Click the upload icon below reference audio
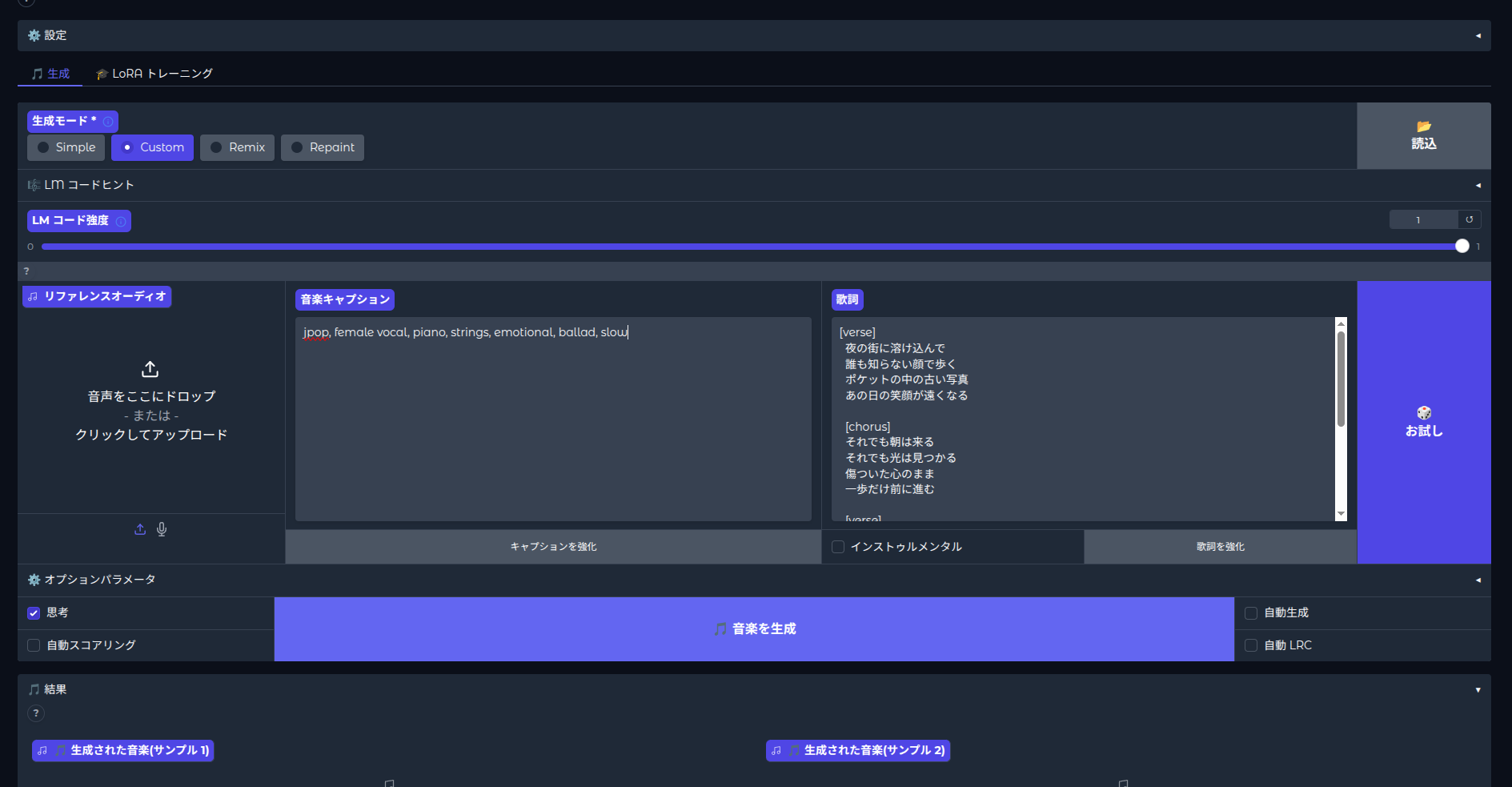This screenshot has width=1512, height=787. (x=140, y=529)
